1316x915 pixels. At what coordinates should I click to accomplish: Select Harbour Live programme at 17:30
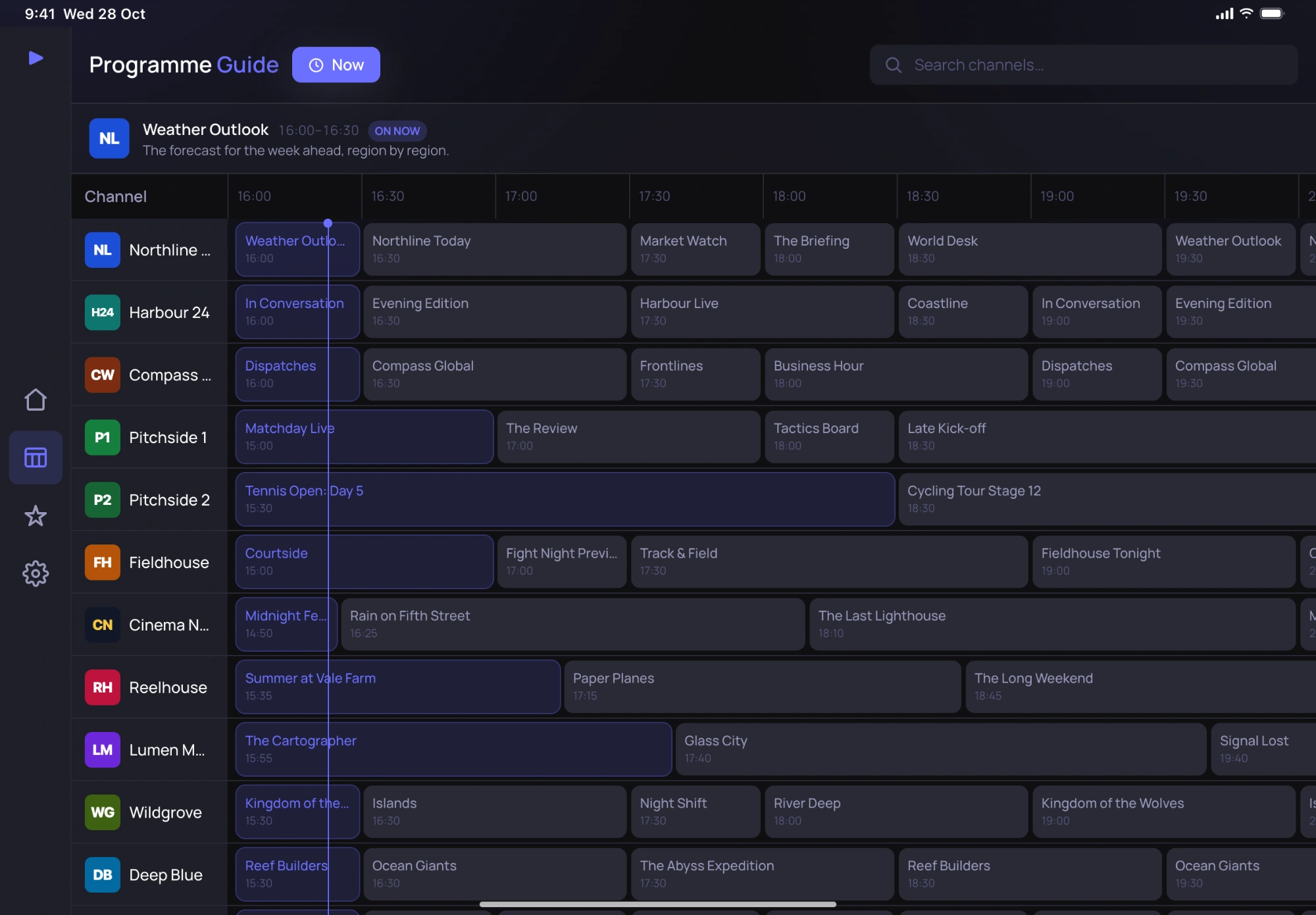pos(763,312)
